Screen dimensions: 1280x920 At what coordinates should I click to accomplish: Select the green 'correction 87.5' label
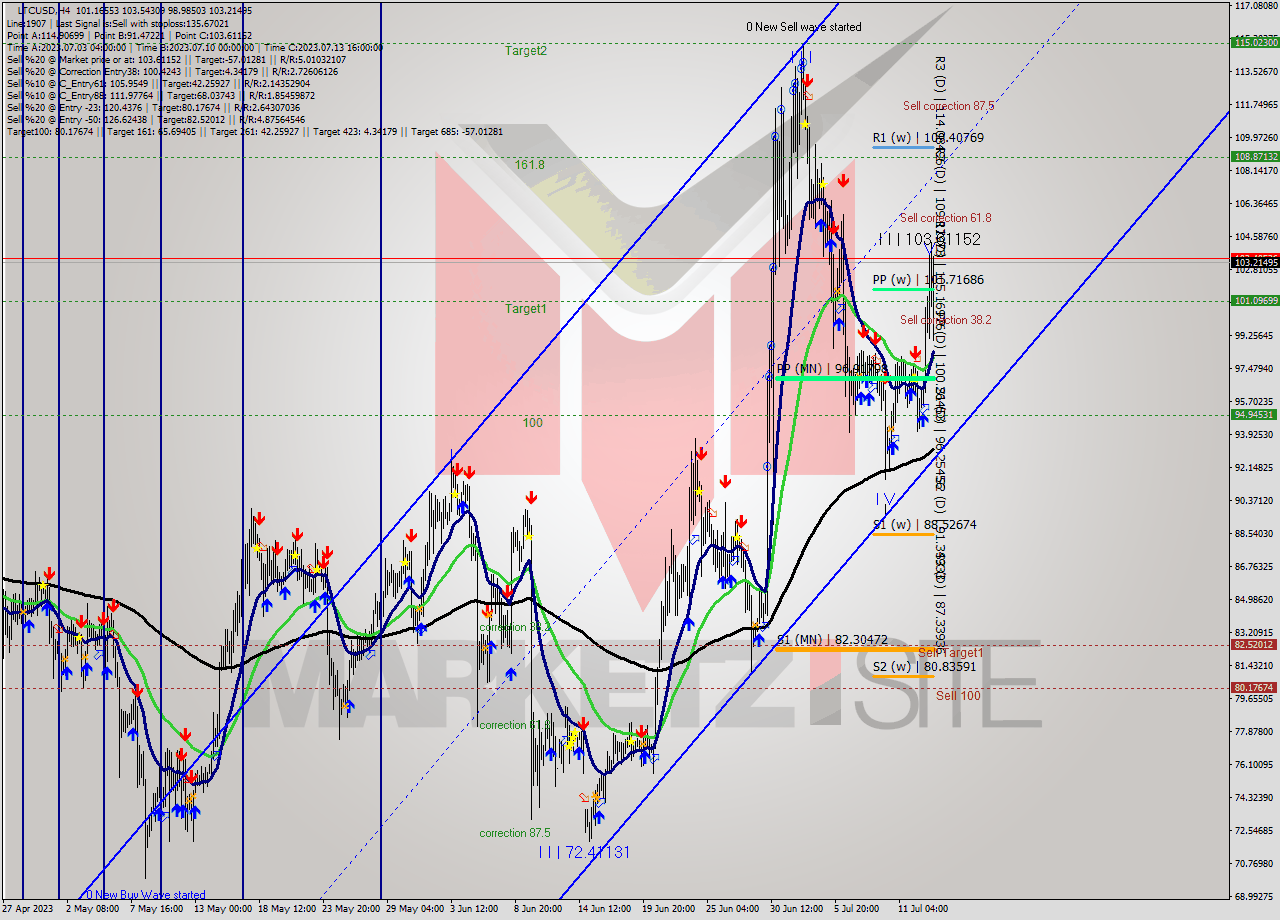[x=516, y=833]
